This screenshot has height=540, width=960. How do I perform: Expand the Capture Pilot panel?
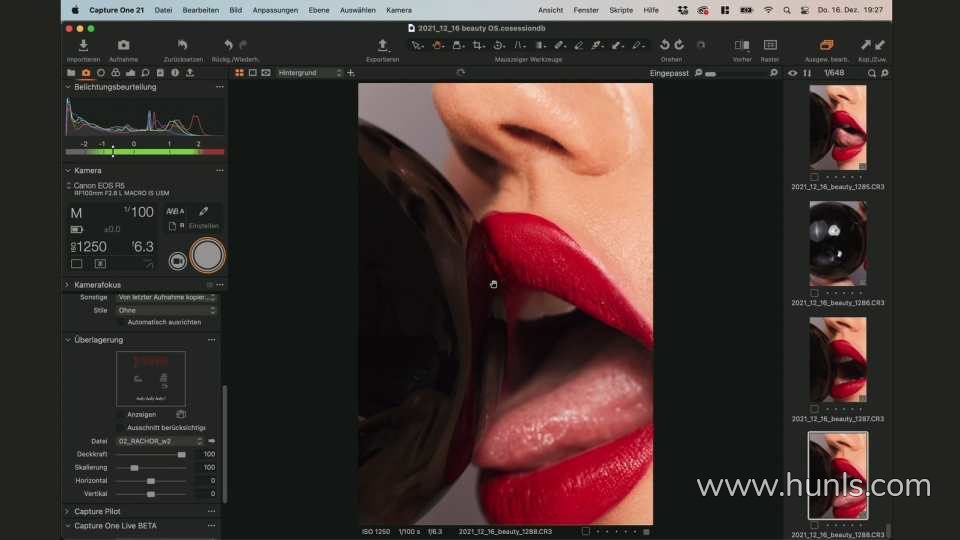97,511
